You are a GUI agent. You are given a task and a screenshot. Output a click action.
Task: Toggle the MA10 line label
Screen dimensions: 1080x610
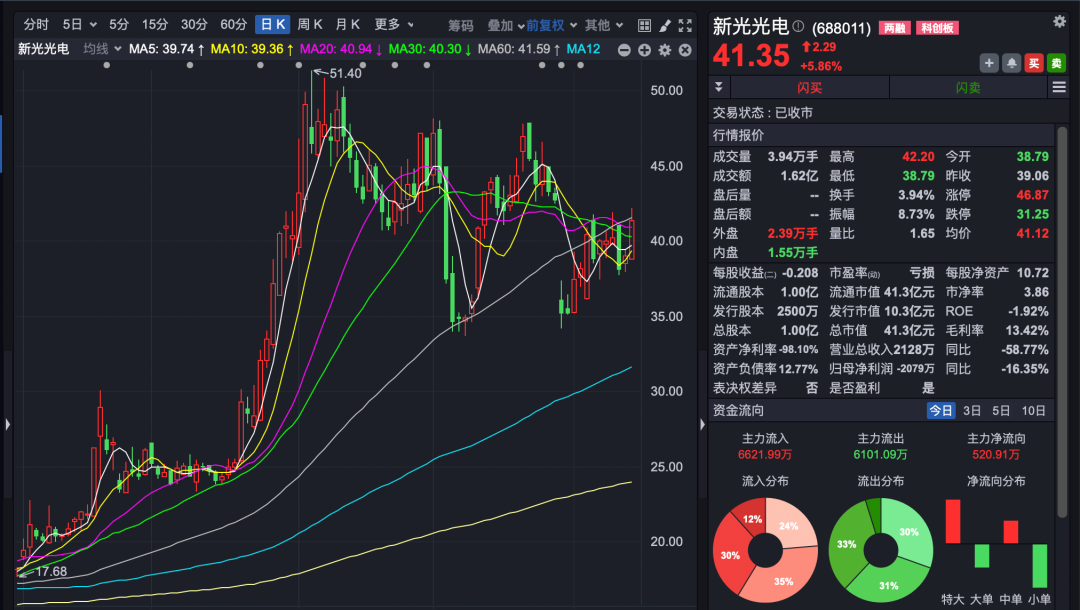tap(252, 49)
